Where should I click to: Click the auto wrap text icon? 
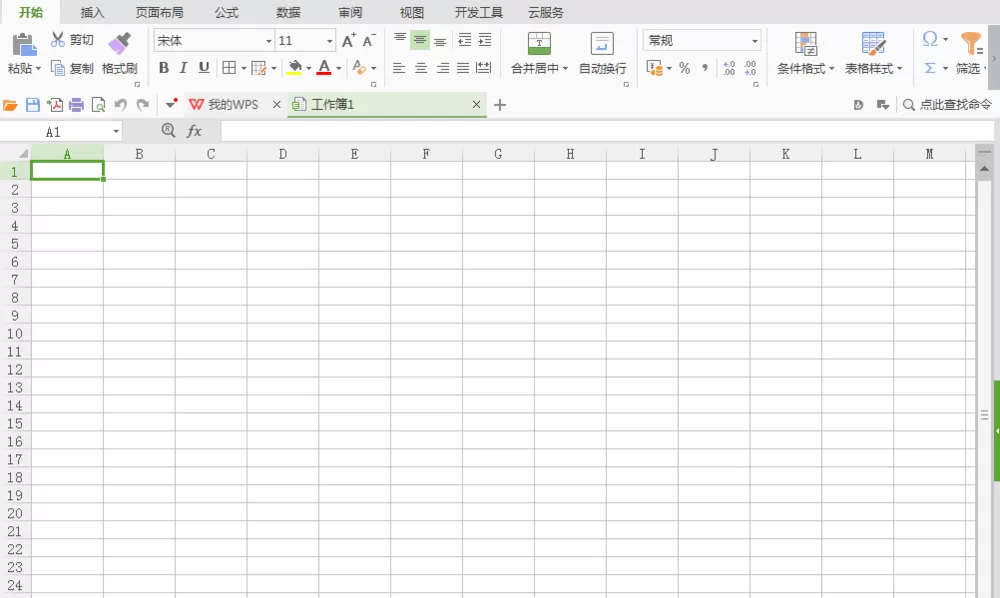click(x=602, y=43)
